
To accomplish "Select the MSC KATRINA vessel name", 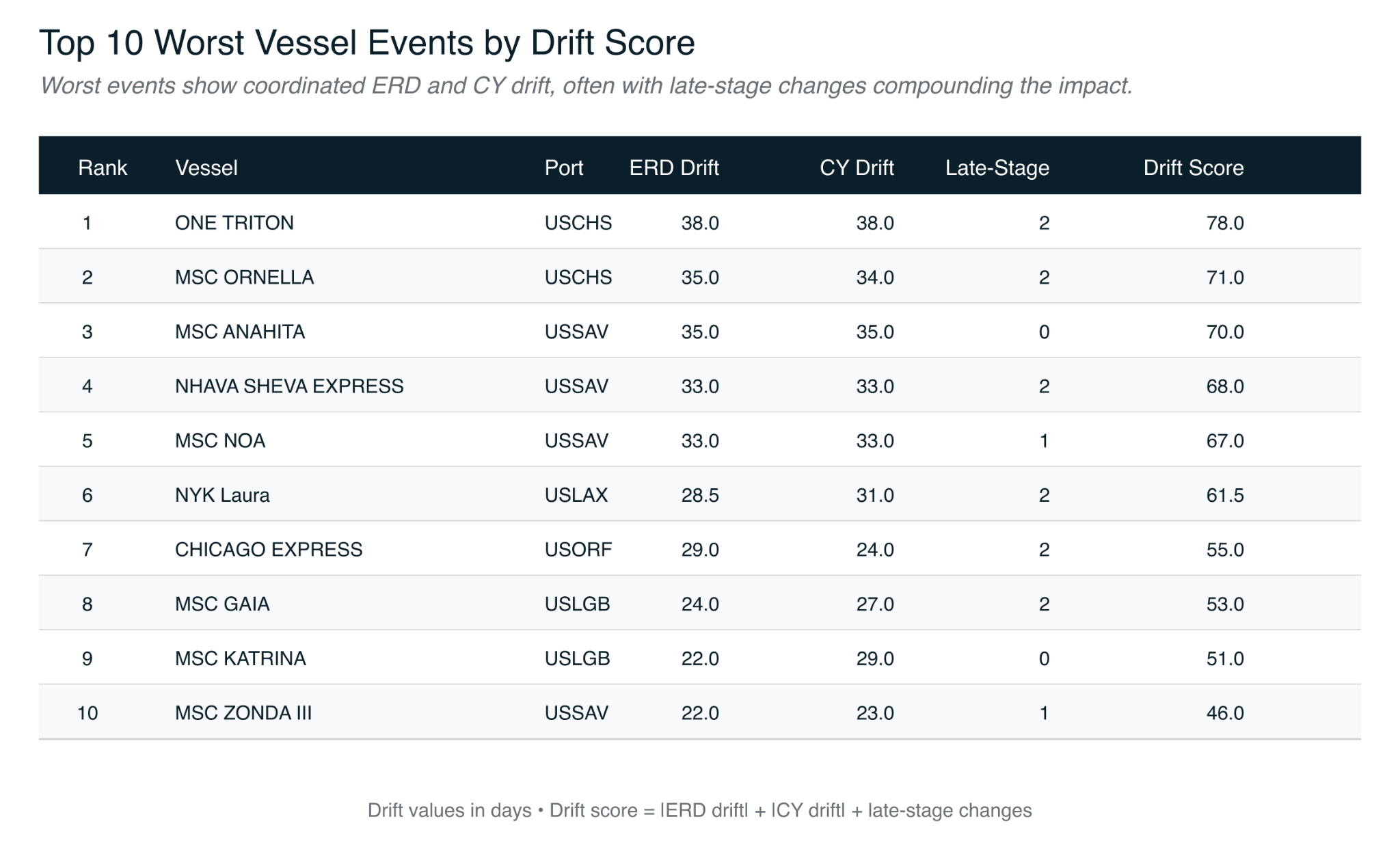I will click(x=240, y=658).
